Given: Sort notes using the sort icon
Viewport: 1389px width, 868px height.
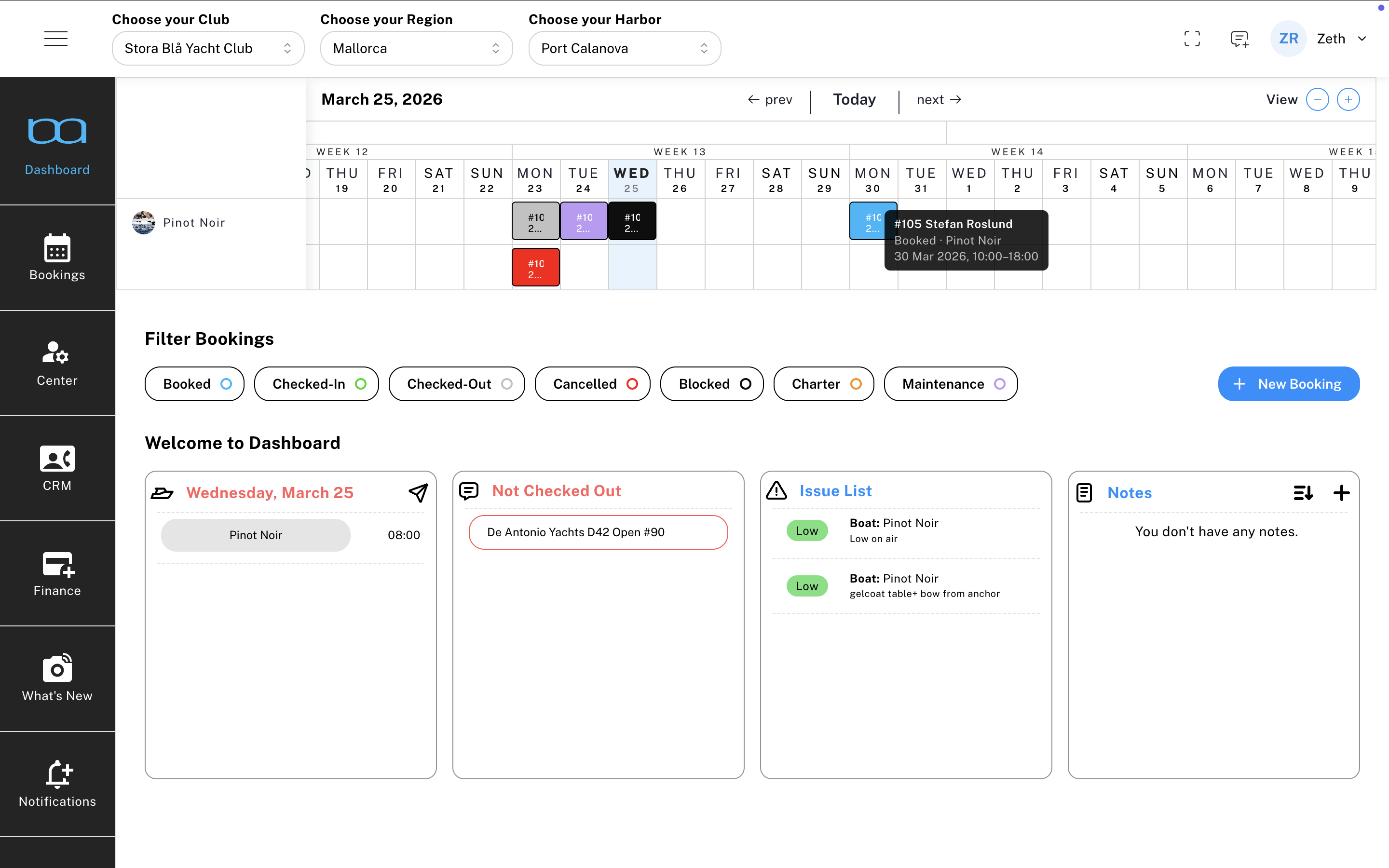Looking at the screenshot, I should [x=1303, y=492].
